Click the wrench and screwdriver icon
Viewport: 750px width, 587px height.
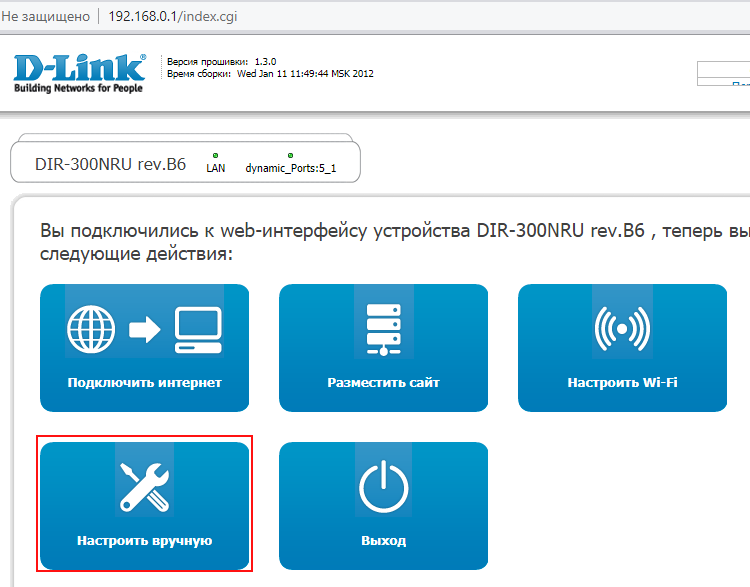(144, 487)
